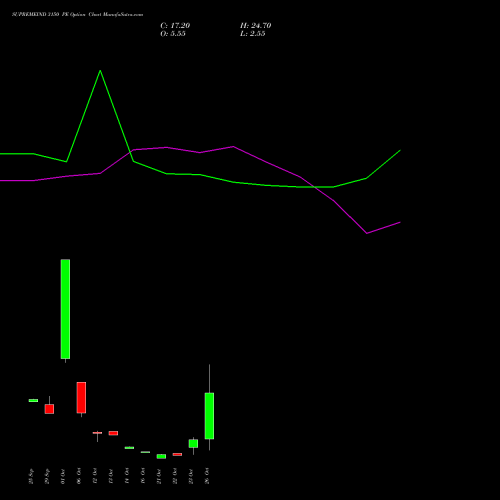
Task: Click the large red candle above 06 Oct
Action: tap(81, 398)
